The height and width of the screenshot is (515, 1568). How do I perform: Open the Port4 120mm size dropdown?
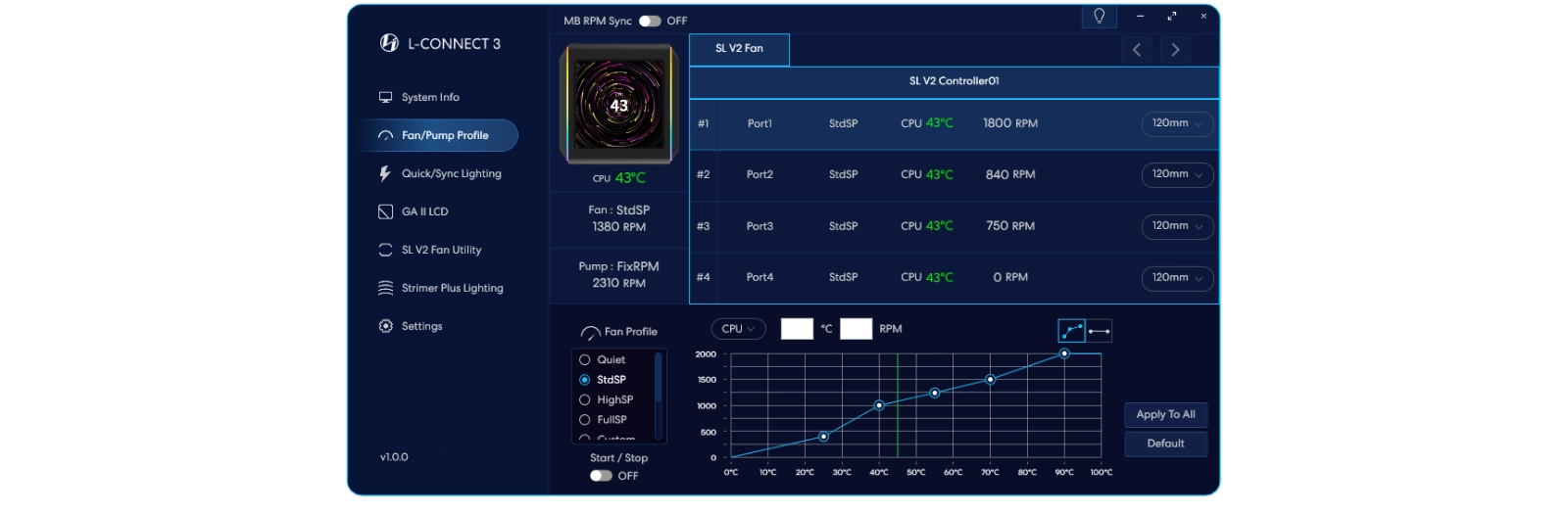[1177, 278]
